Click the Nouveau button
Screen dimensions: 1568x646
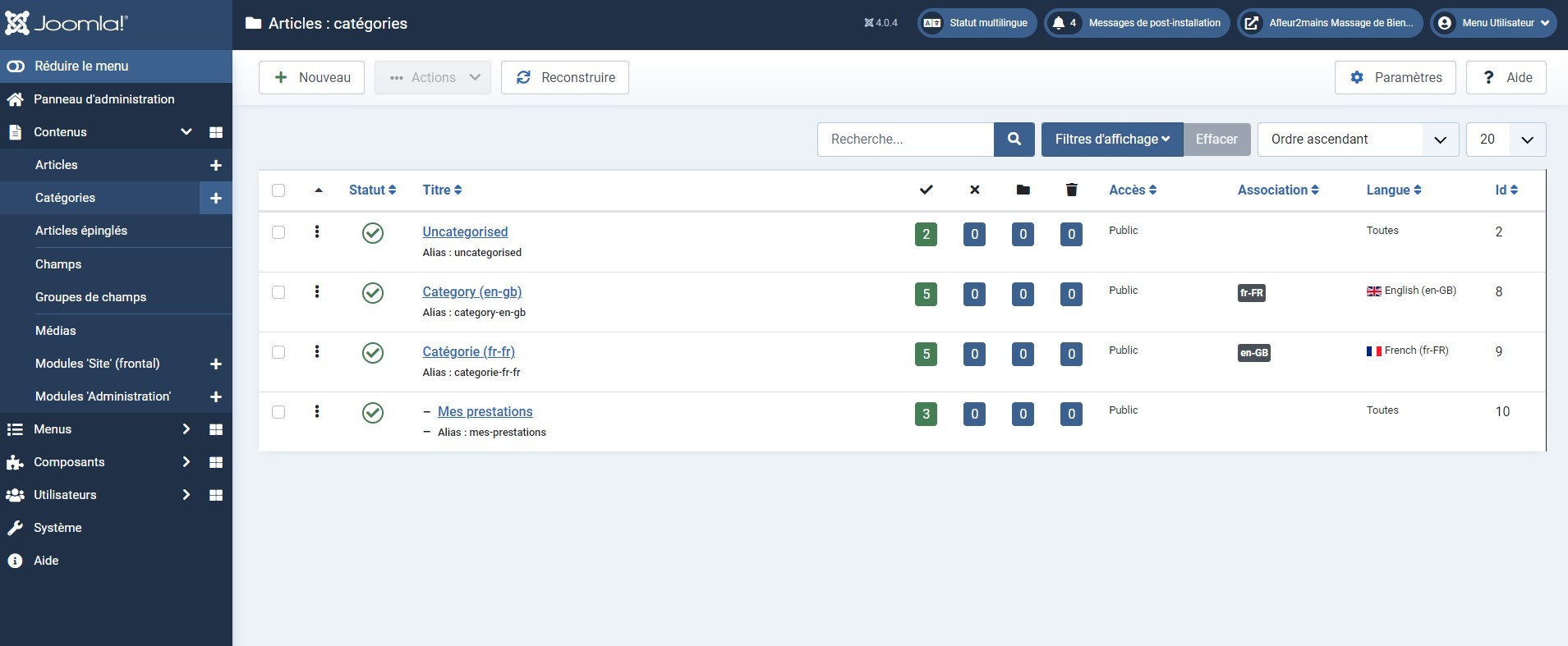[x=311, y=78]
